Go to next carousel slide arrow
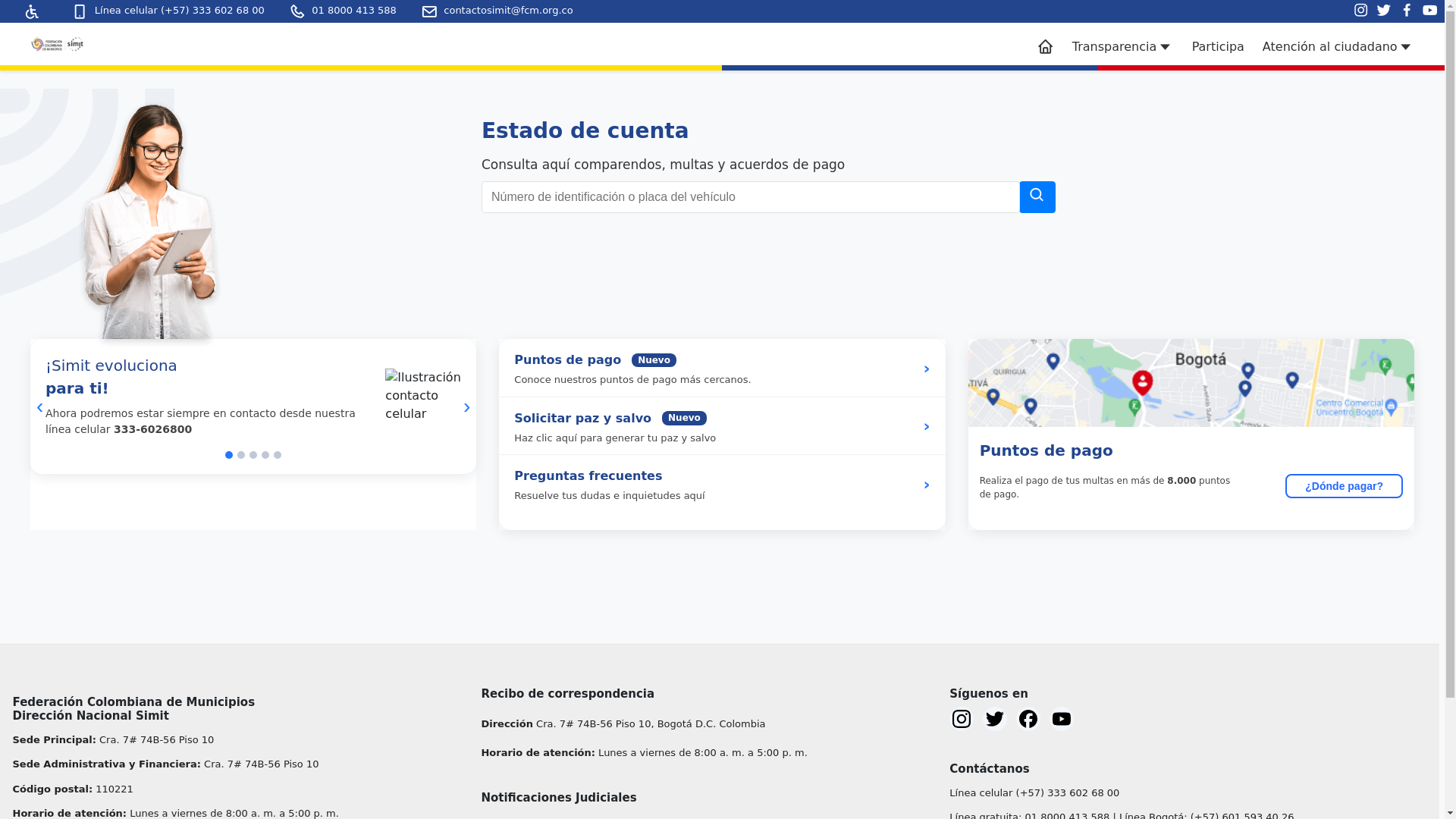This screenshot has width=1456, height=819. pos(467,408)
